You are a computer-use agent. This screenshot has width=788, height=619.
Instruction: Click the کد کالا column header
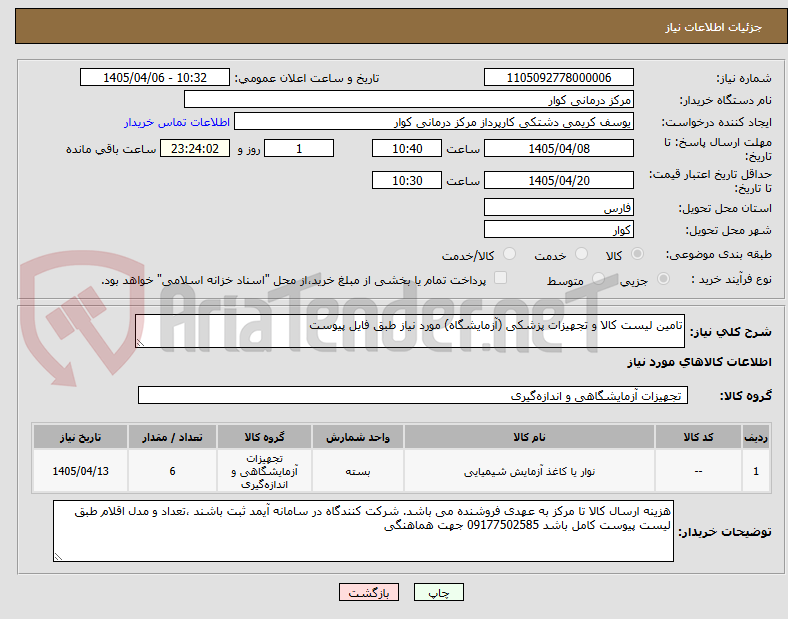698,437
